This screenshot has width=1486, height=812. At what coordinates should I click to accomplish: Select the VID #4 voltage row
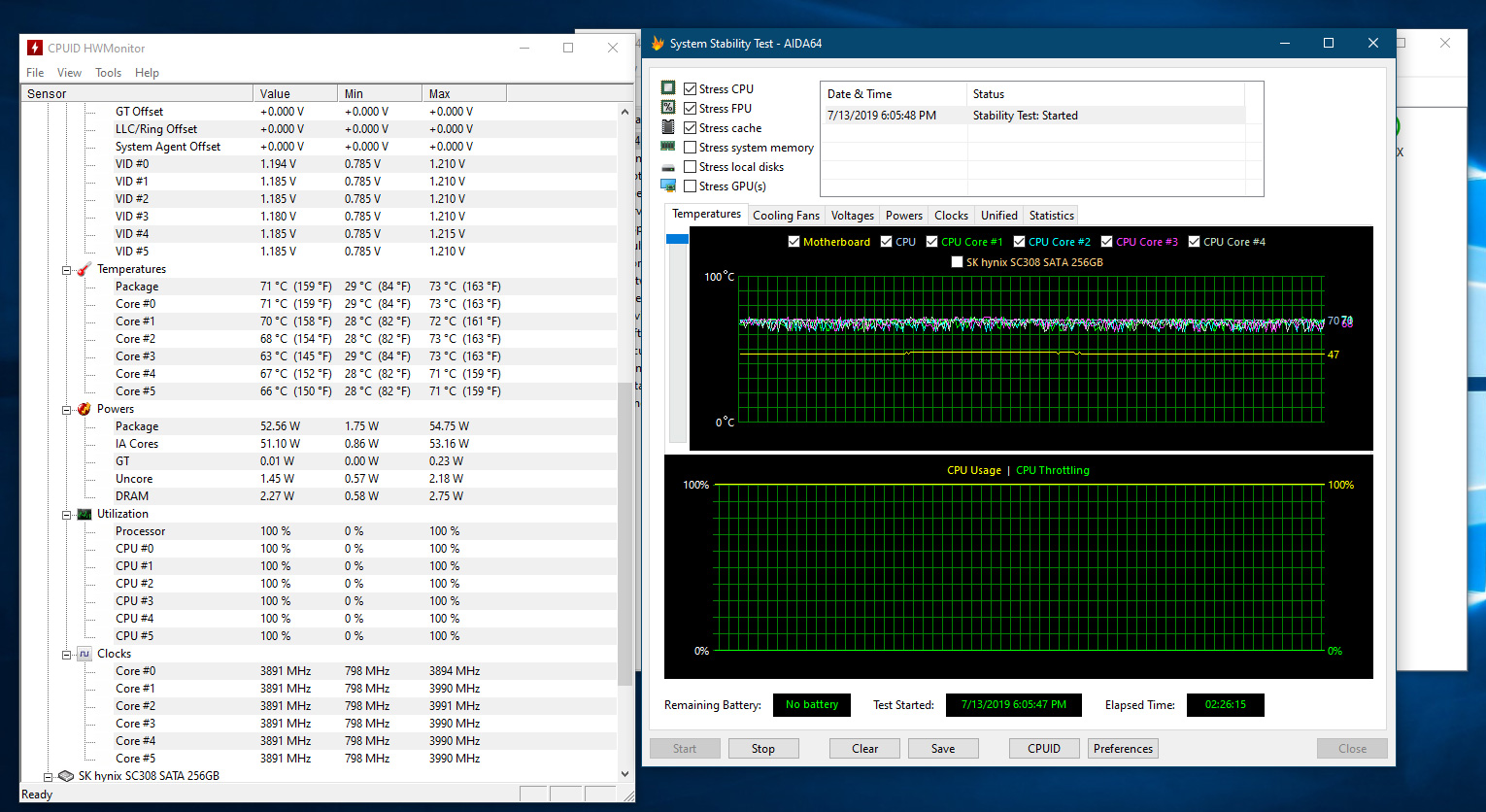[x=319, y=234]
